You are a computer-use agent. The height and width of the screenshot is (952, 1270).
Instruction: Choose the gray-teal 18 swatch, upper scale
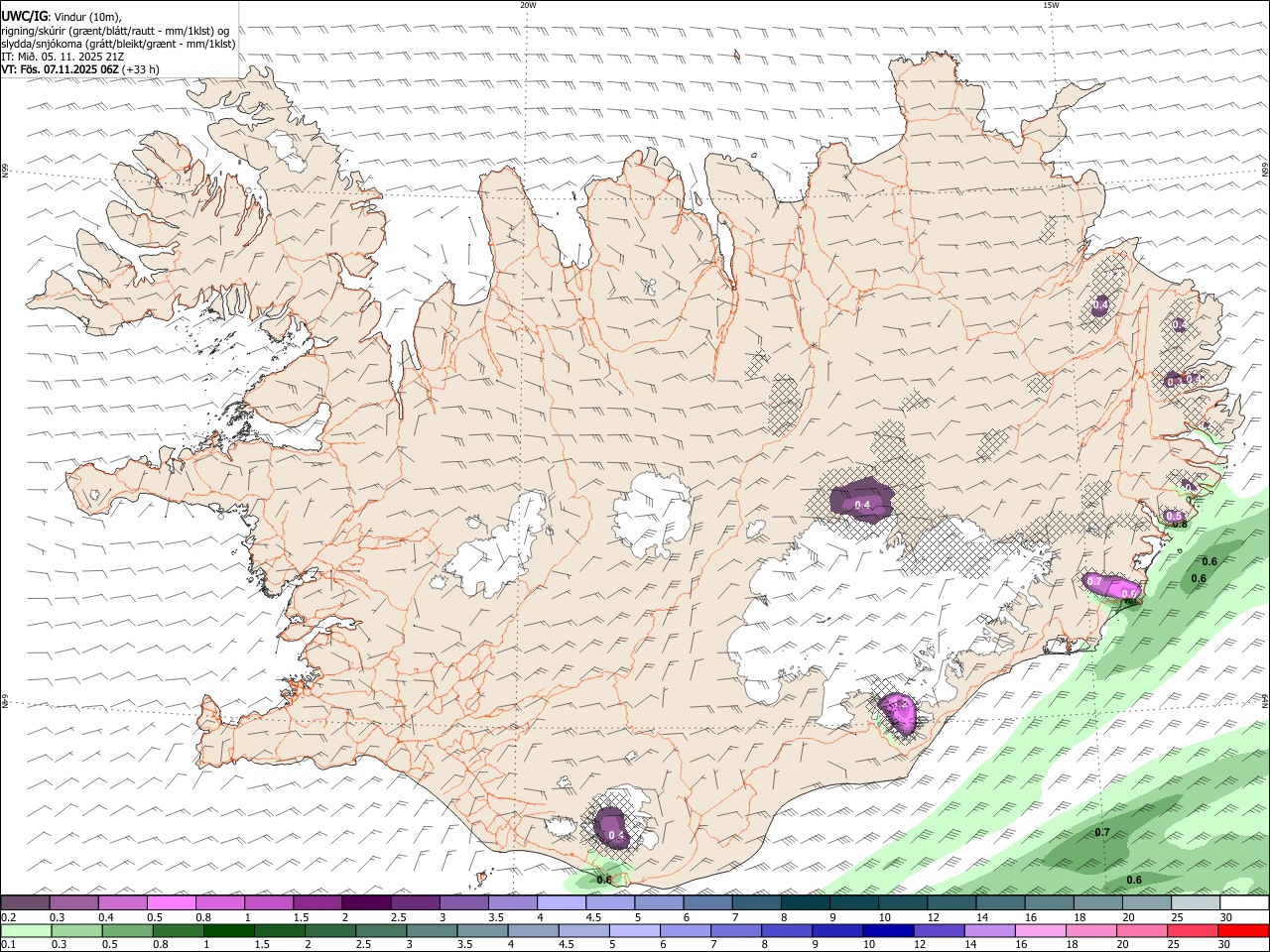point(1096,903)
